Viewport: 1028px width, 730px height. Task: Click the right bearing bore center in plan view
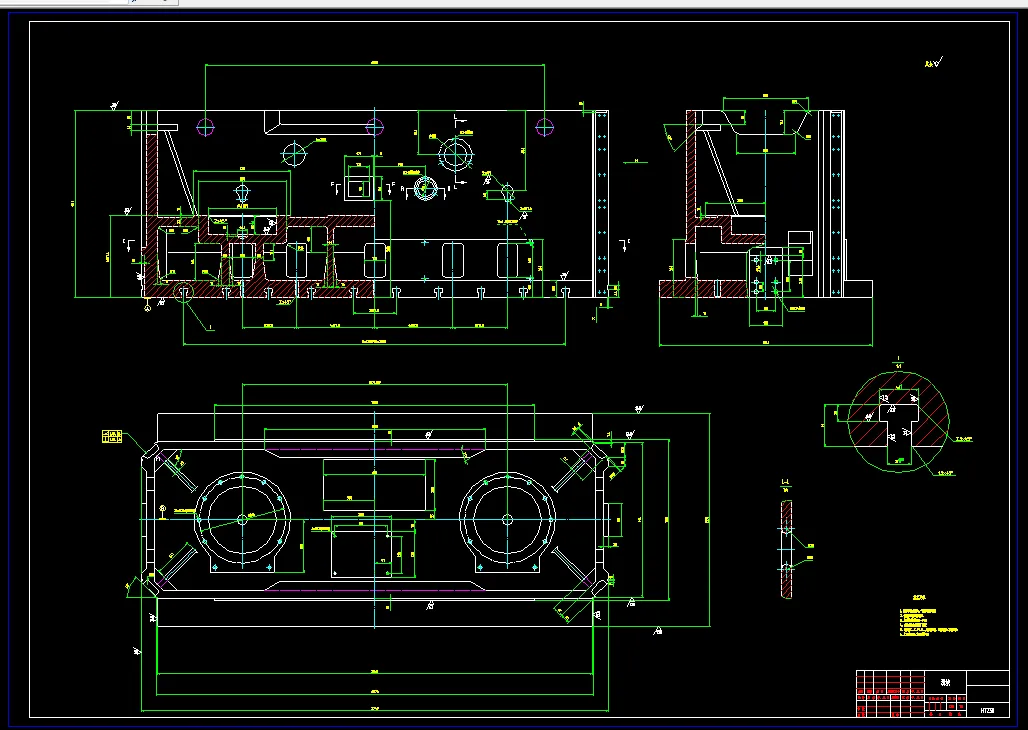[507, 519]
